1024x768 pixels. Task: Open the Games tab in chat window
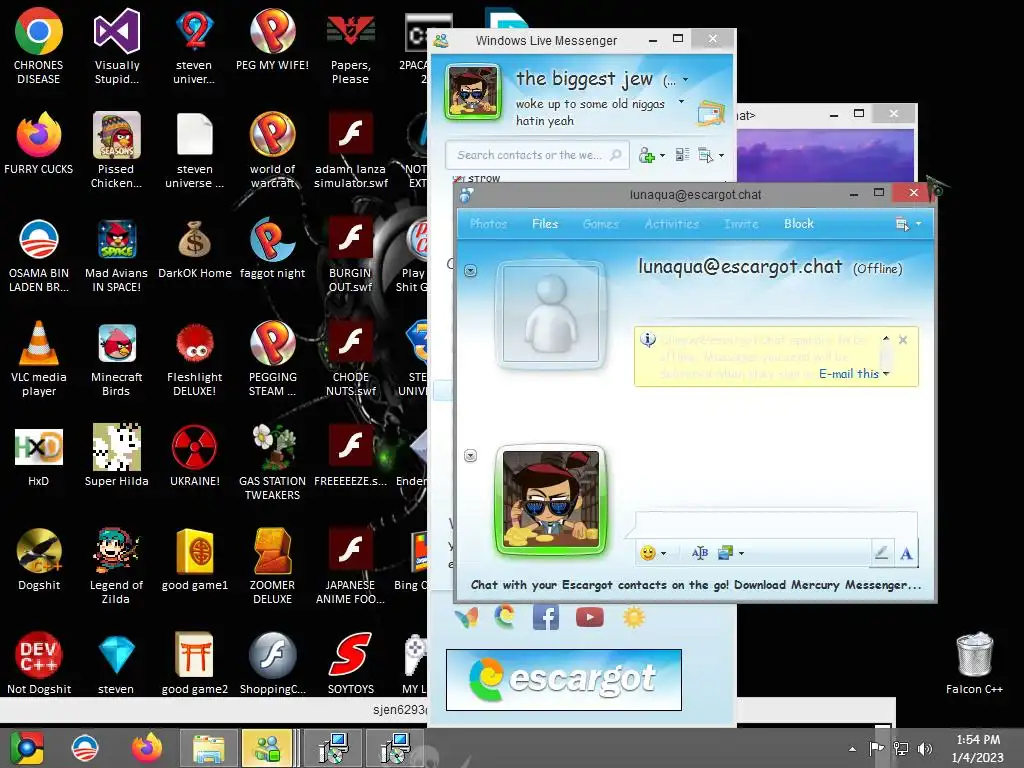coord(600,224)
